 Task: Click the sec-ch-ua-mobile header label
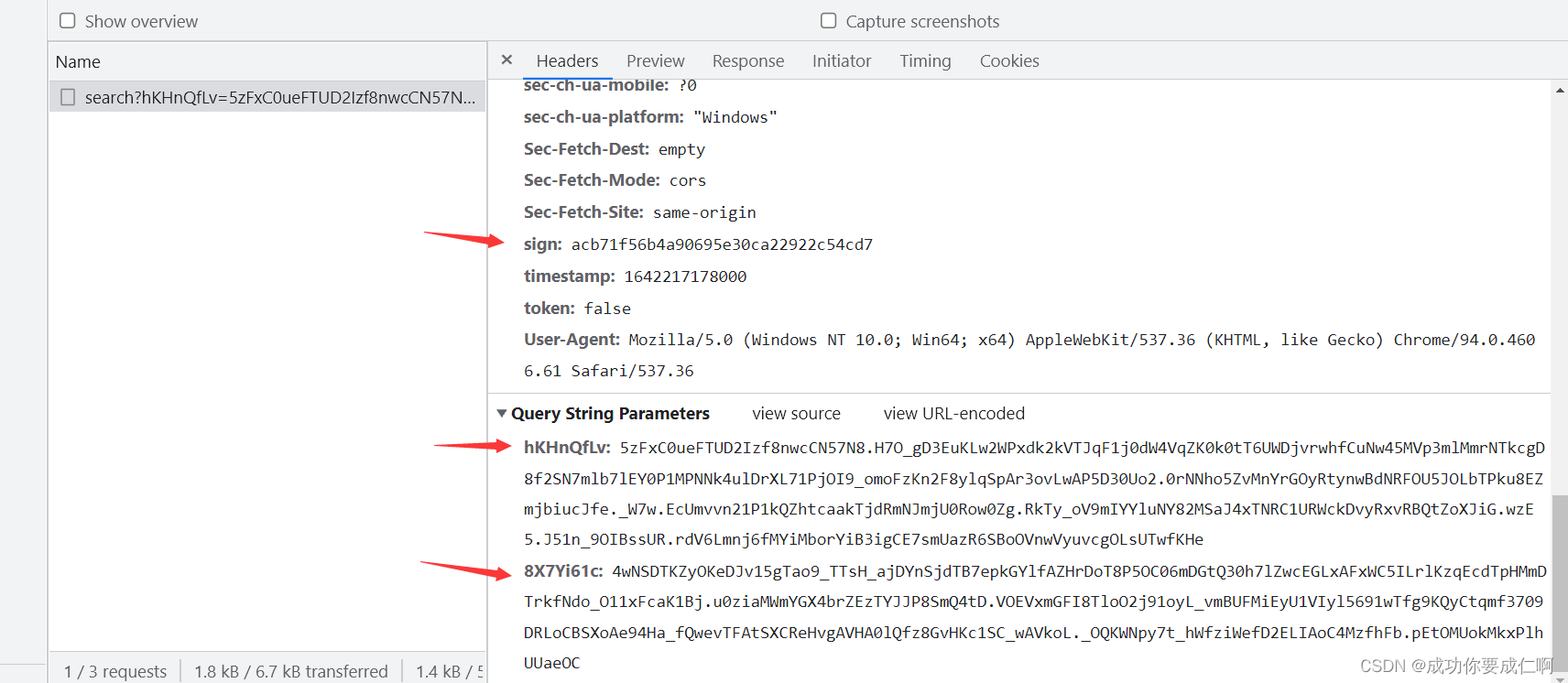pos(596,85)
